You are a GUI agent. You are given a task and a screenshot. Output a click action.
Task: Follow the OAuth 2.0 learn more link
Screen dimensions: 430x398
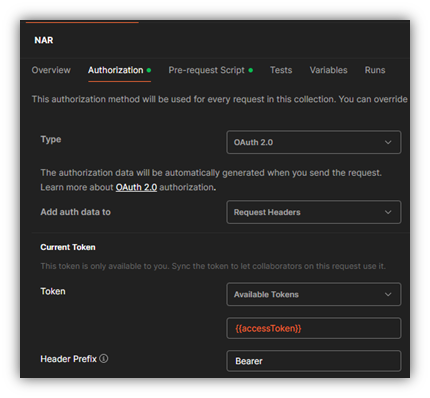coord(136,187)
